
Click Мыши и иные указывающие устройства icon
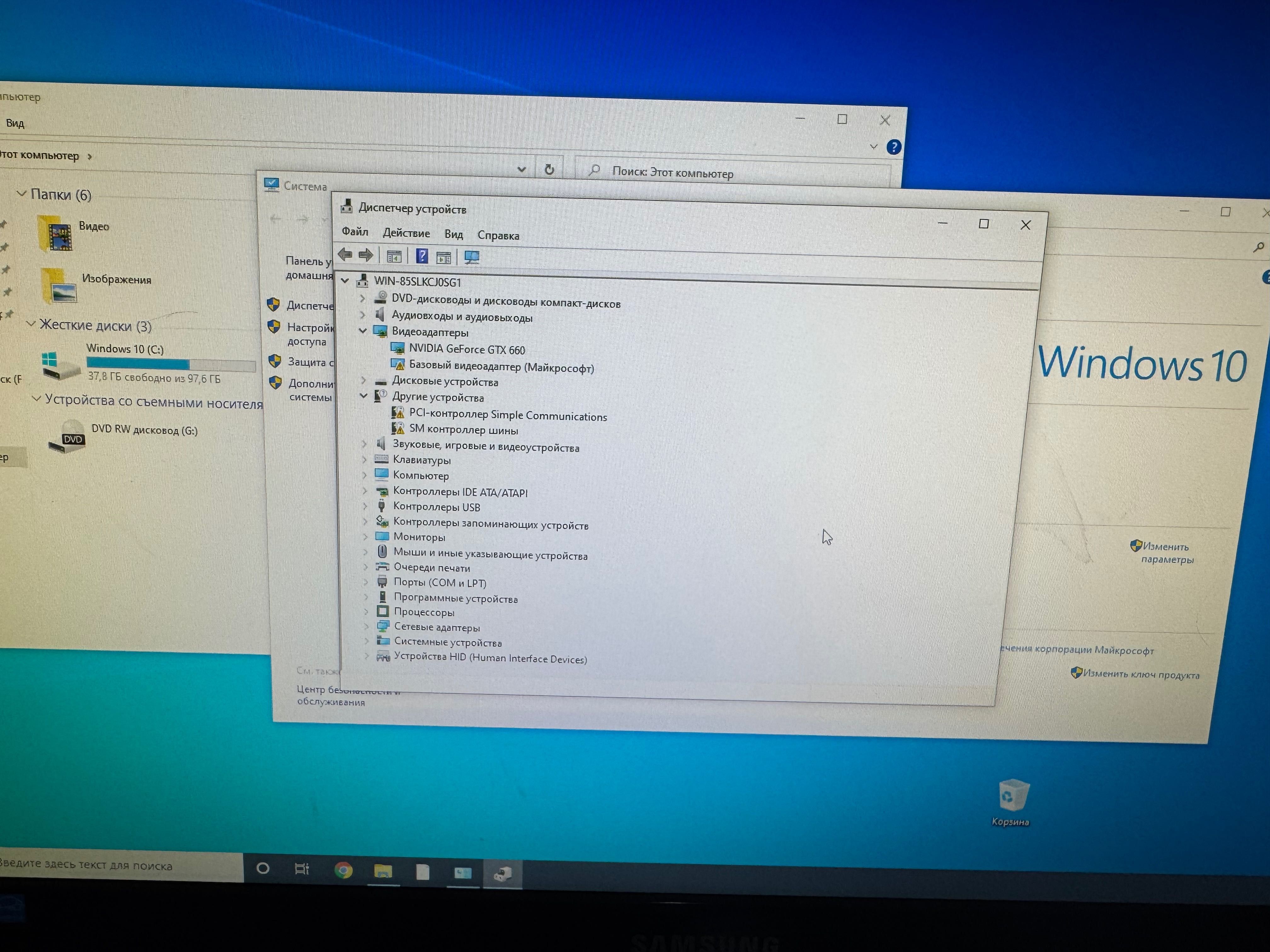coord(382,552)
